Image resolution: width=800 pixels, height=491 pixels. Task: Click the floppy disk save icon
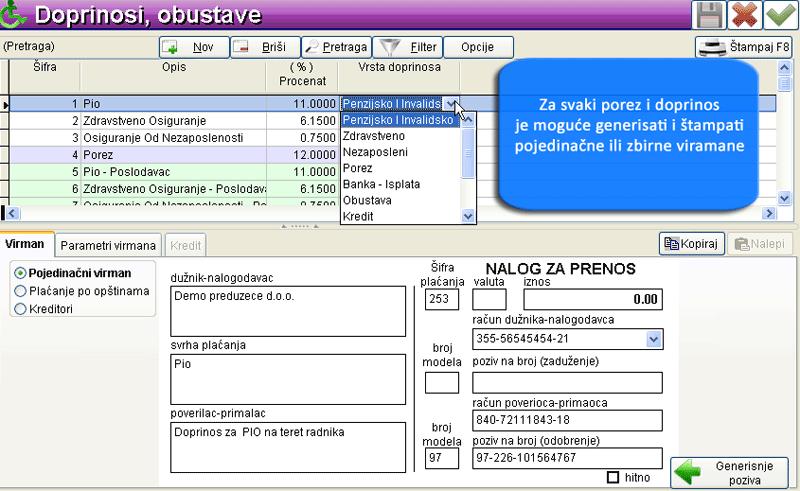(710, 16)
